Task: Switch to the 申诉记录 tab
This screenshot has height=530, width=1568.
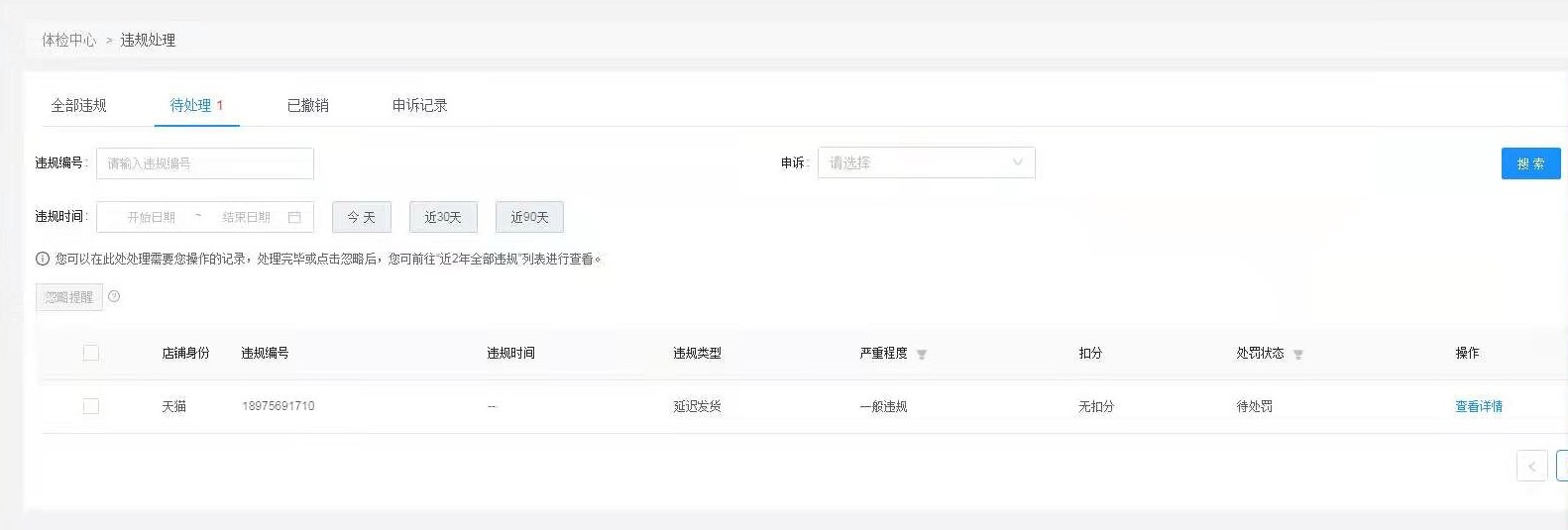Action: (419, 105)
